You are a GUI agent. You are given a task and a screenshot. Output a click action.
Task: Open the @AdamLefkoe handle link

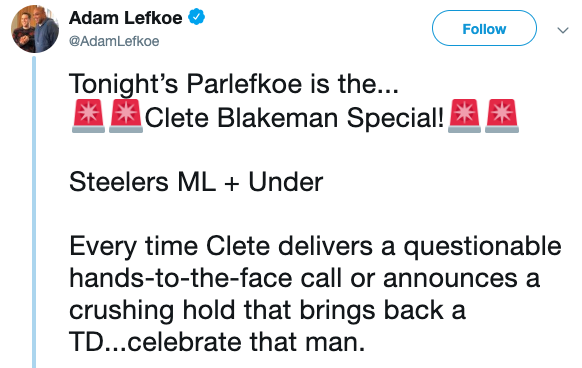point(114,41)
